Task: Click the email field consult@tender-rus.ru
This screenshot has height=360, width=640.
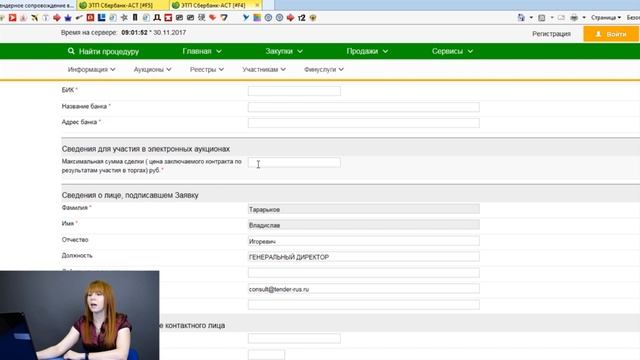Action: (363, 289)
